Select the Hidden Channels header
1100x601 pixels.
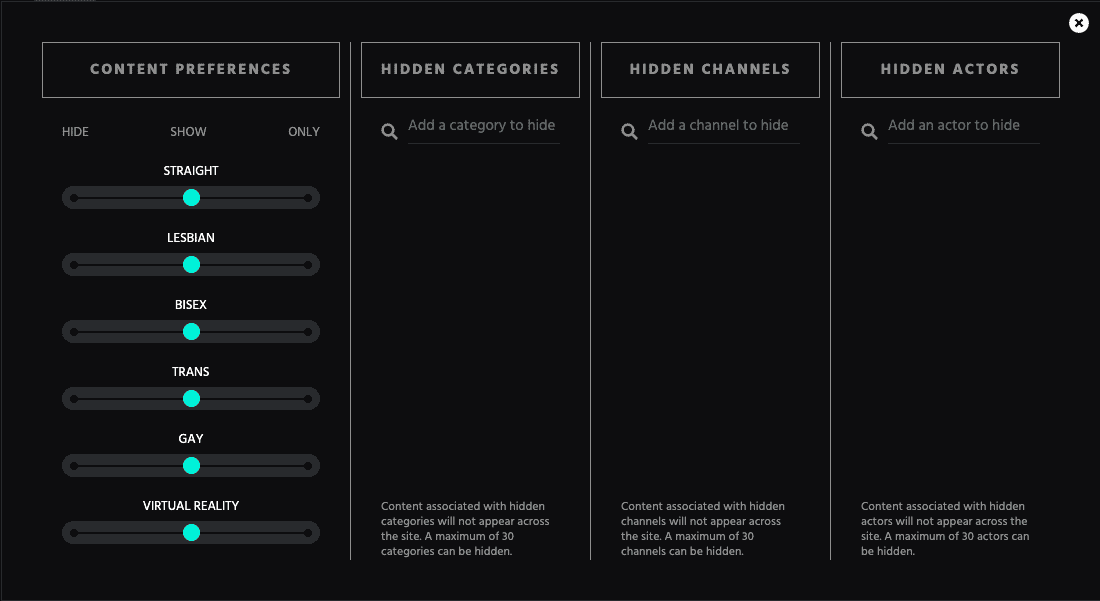[x=710, y=69]
